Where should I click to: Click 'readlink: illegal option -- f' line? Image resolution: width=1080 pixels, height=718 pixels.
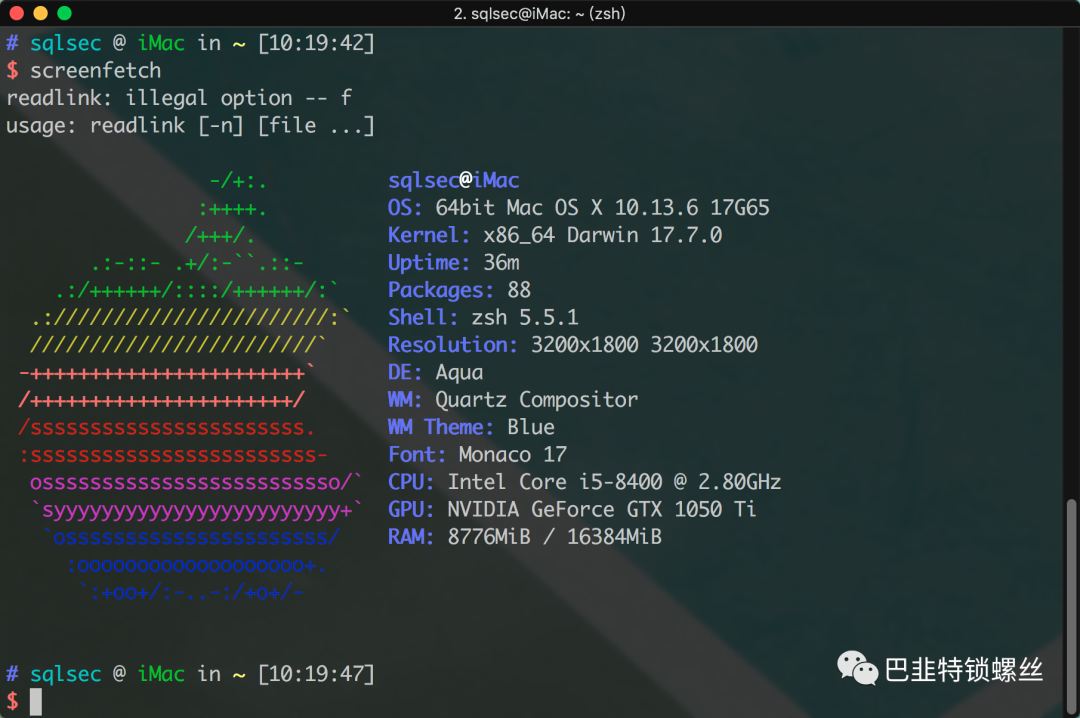(179, 98)
